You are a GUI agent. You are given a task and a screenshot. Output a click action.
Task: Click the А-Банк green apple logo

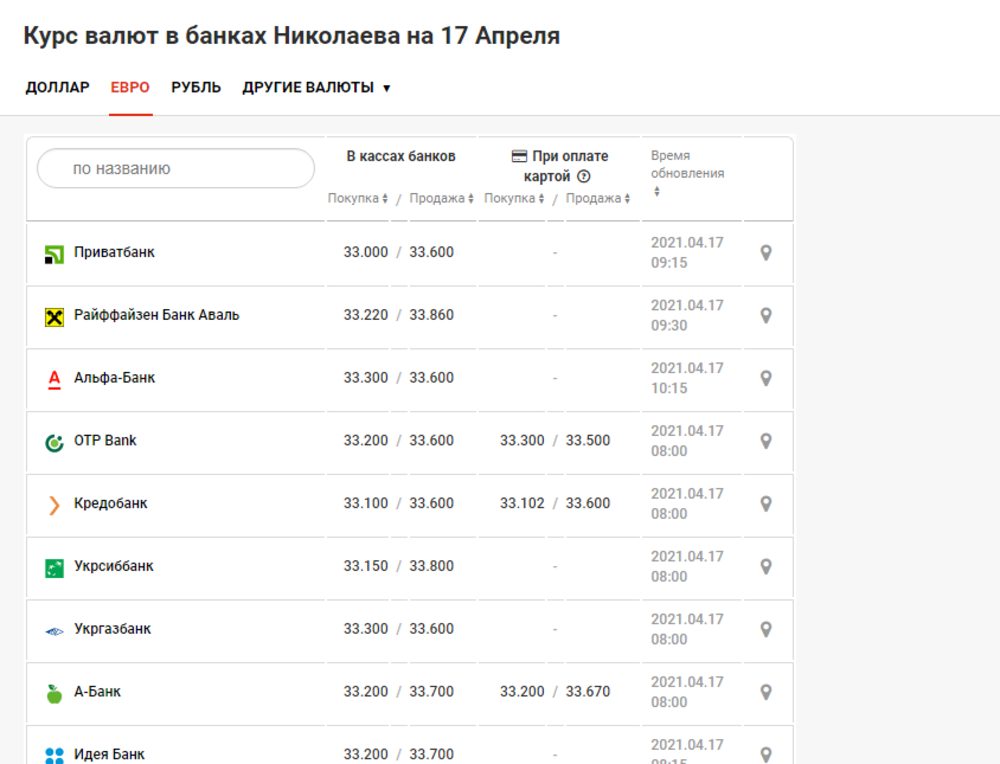pos(54,693)
